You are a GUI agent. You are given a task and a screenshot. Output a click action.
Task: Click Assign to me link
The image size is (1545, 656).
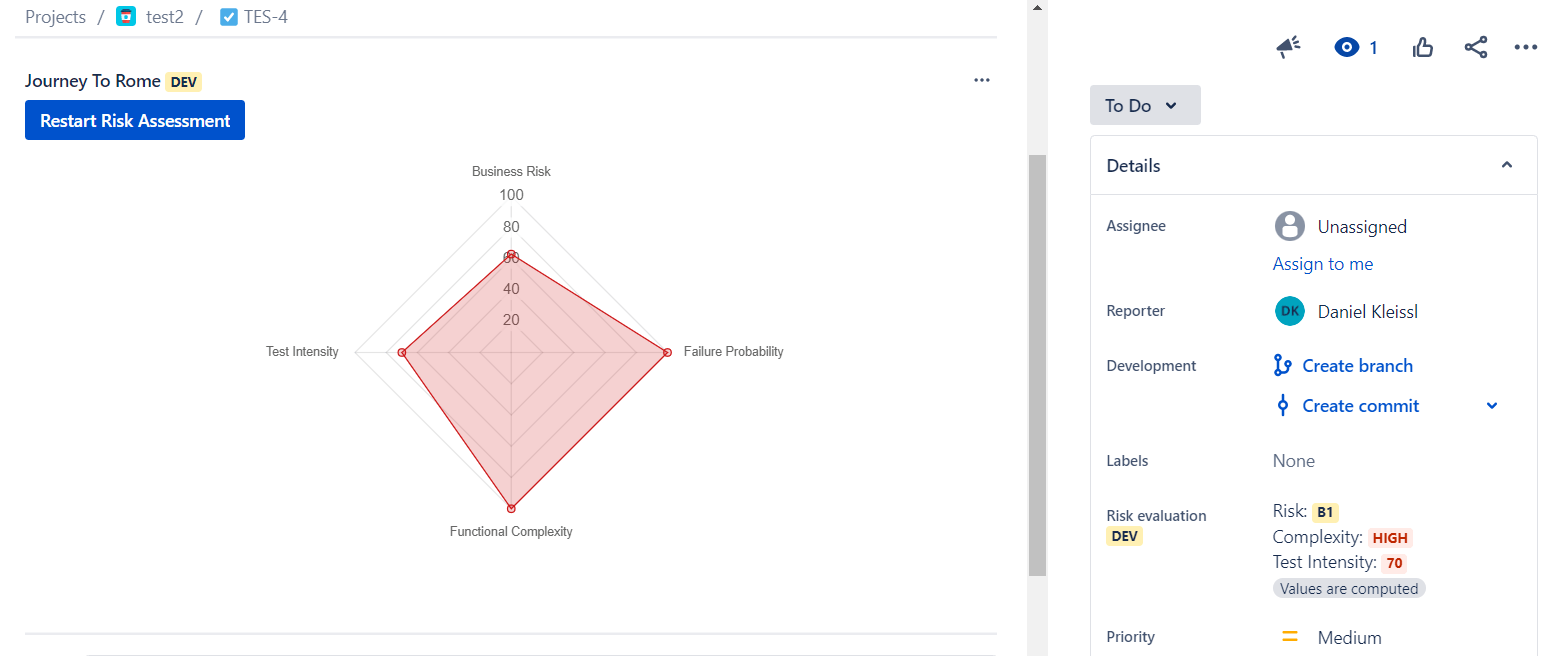tap(1322, 264)
